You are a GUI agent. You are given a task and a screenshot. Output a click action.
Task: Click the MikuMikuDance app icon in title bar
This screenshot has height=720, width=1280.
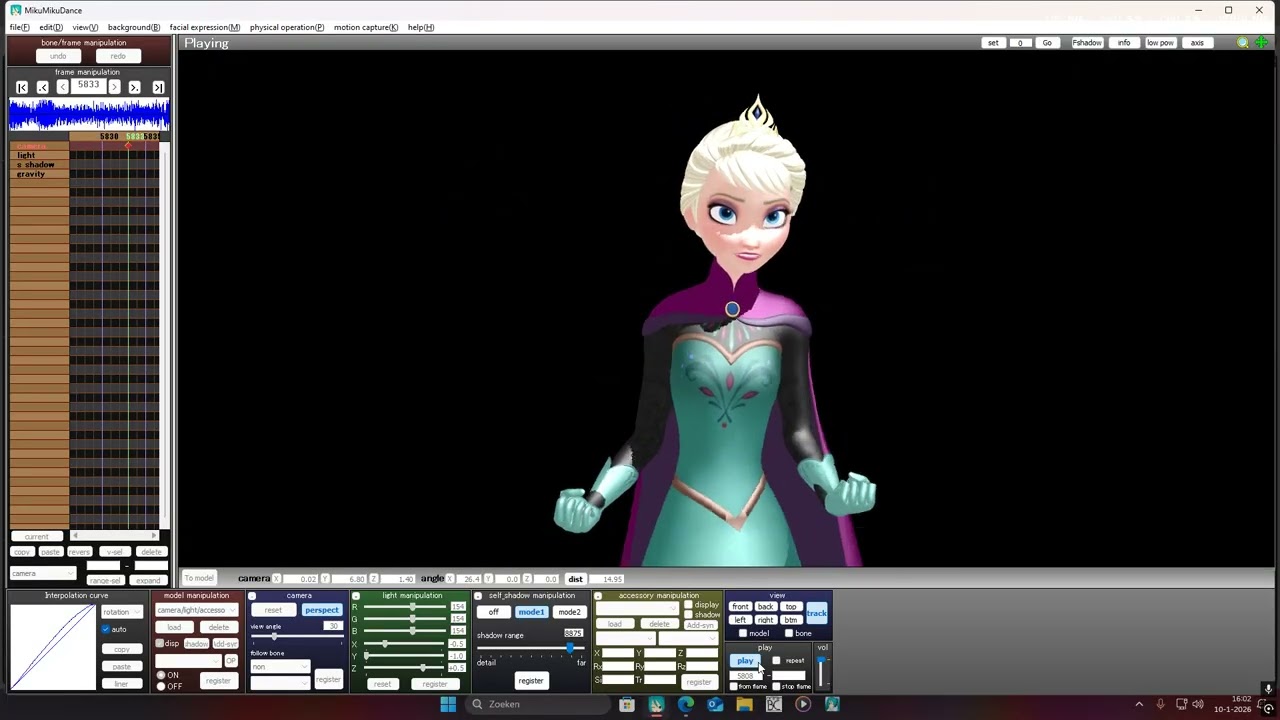[x=15, y=10]
